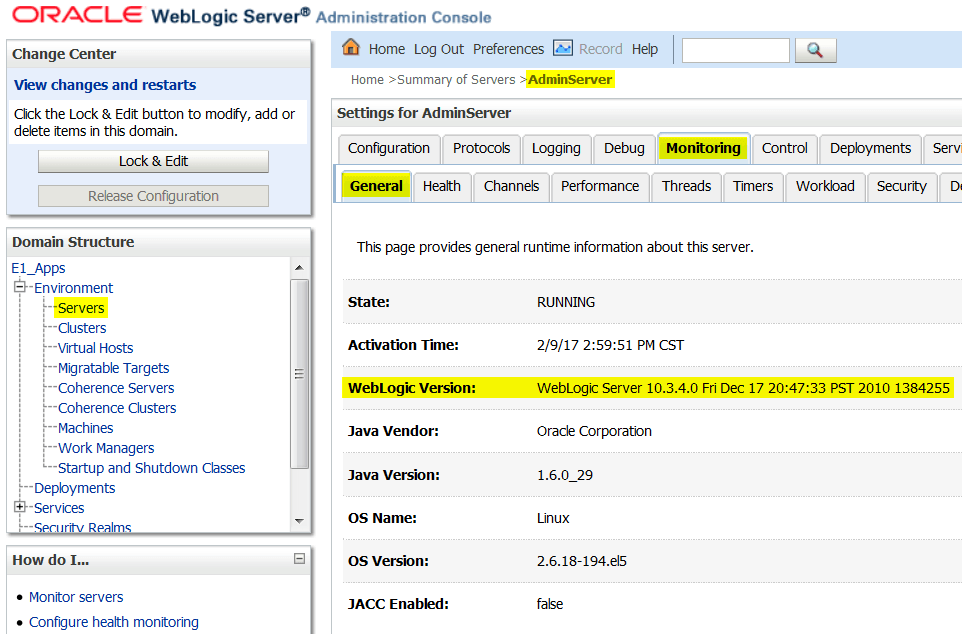Switch to the Health subtab
962x634 pixels.
(x=442, y=187)
